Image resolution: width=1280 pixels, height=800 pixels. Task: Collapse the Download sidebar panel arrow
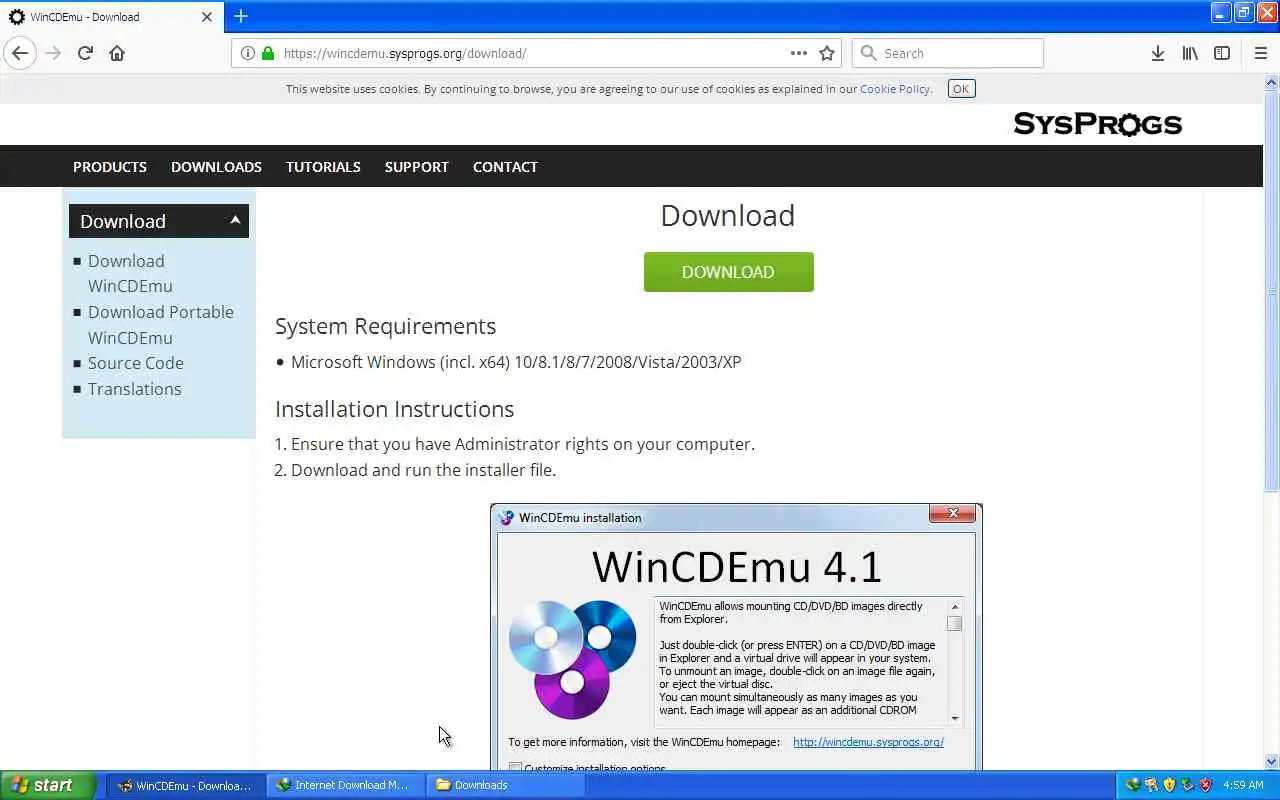(x=235, y=220)
